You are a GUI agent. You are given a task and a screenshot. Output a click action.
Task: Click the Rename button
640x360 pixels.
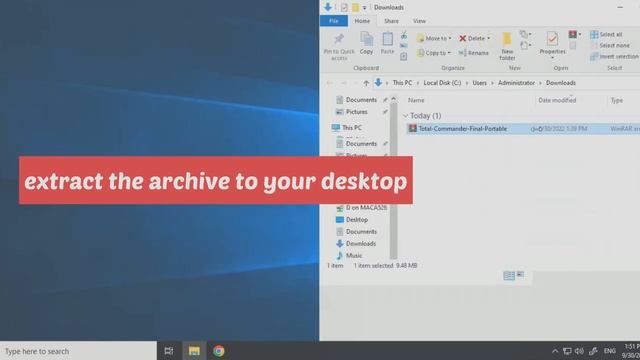coord(473,53)
